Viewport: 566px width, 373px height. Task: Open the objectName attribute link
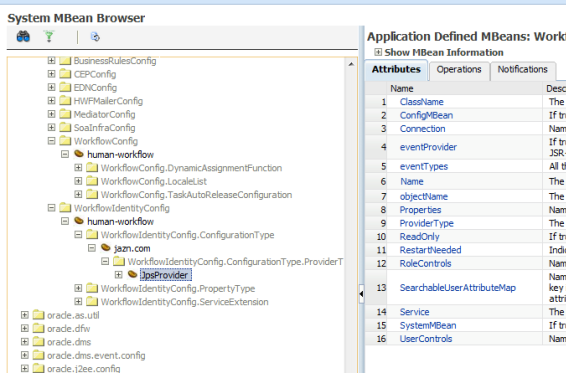click(424, 196)
